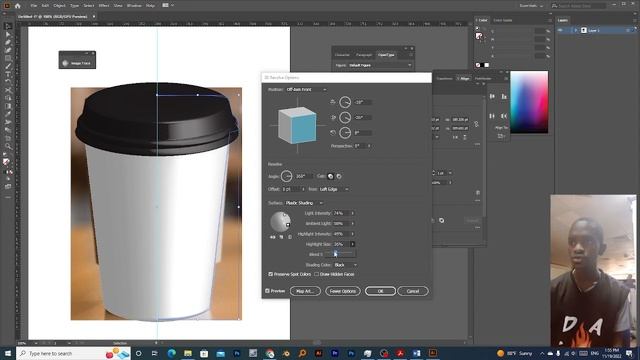Screen dimensions: 640x360
Task: Open the Surface Plastic Shading dropdown
Action: (304, 203)
